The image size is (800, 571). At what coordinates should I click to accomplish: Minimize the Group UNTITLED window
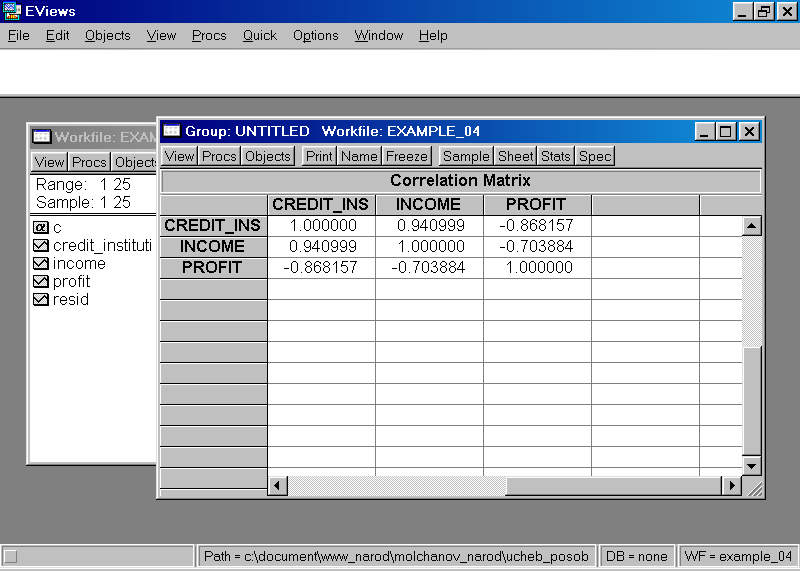tap(705, 132)
